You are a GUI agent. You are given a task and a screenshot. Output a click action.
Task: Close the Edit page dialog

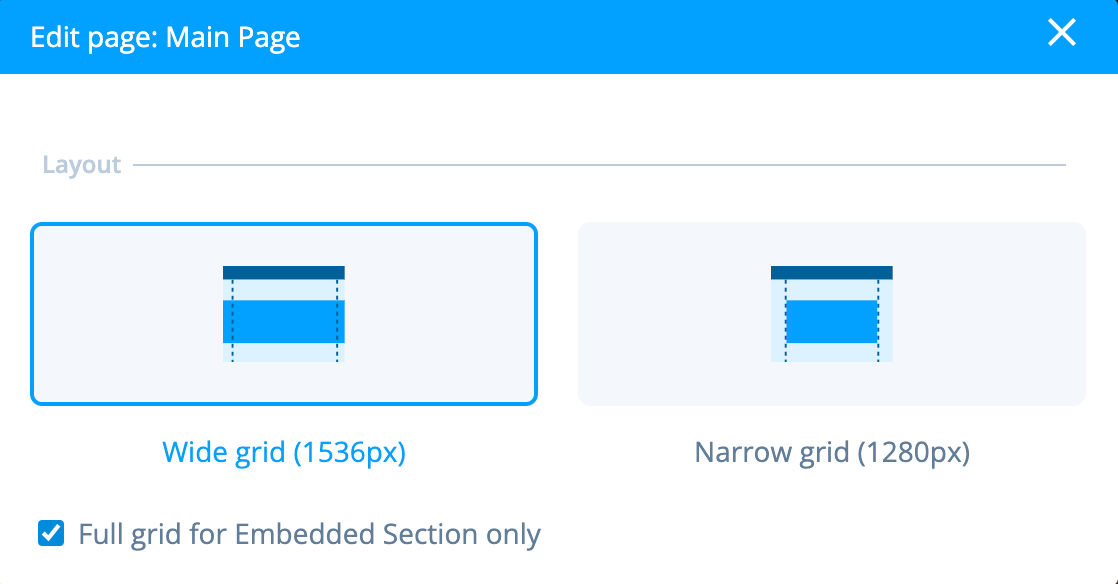(x=1062, y=33)
